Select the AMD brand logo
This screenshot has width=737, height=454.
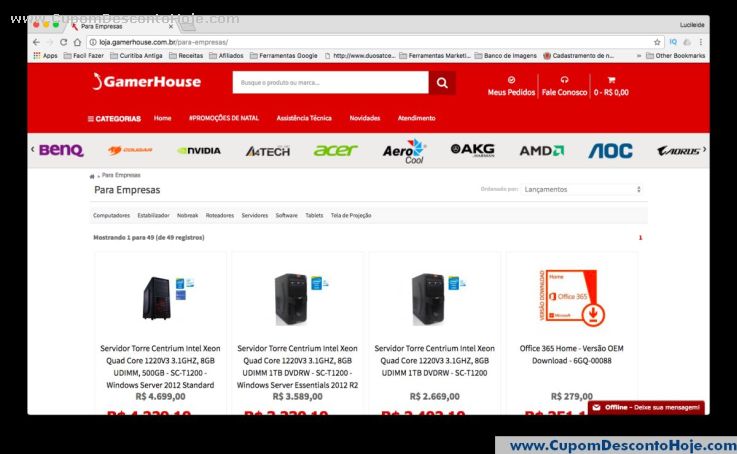click(x=541, y=150)
